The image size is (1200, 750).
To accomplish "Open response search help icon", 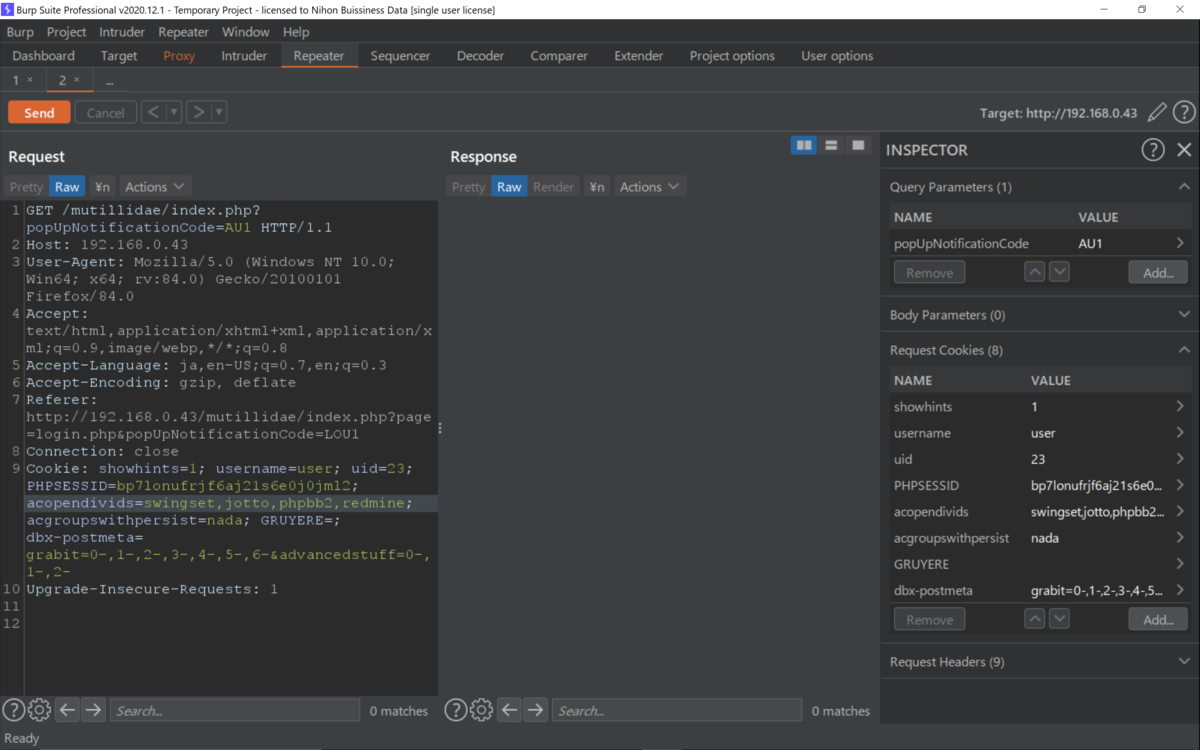I will (456, 710).
